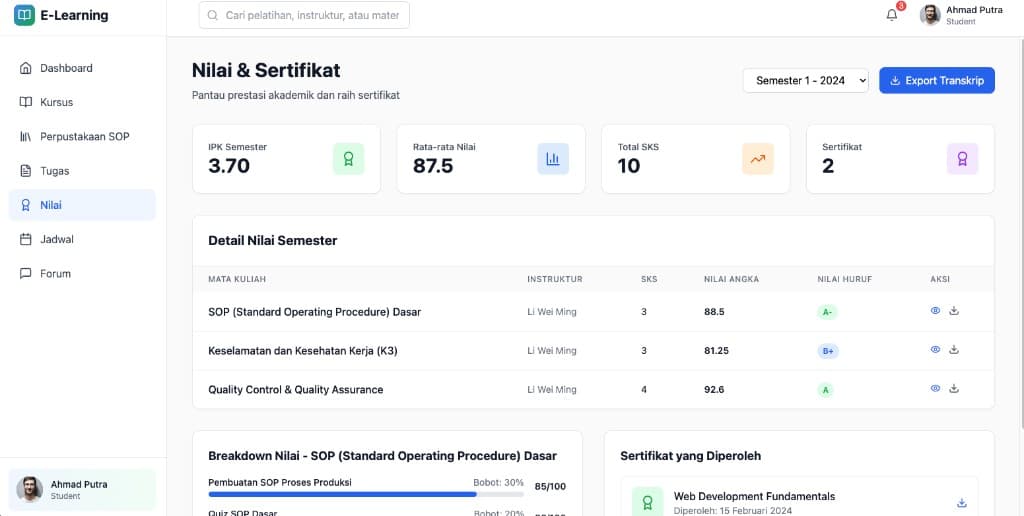Viewport: 1024px width, 516px height.
Task: Open Ahmad Putra account card in sidebar
Action: tap(82, 489)
